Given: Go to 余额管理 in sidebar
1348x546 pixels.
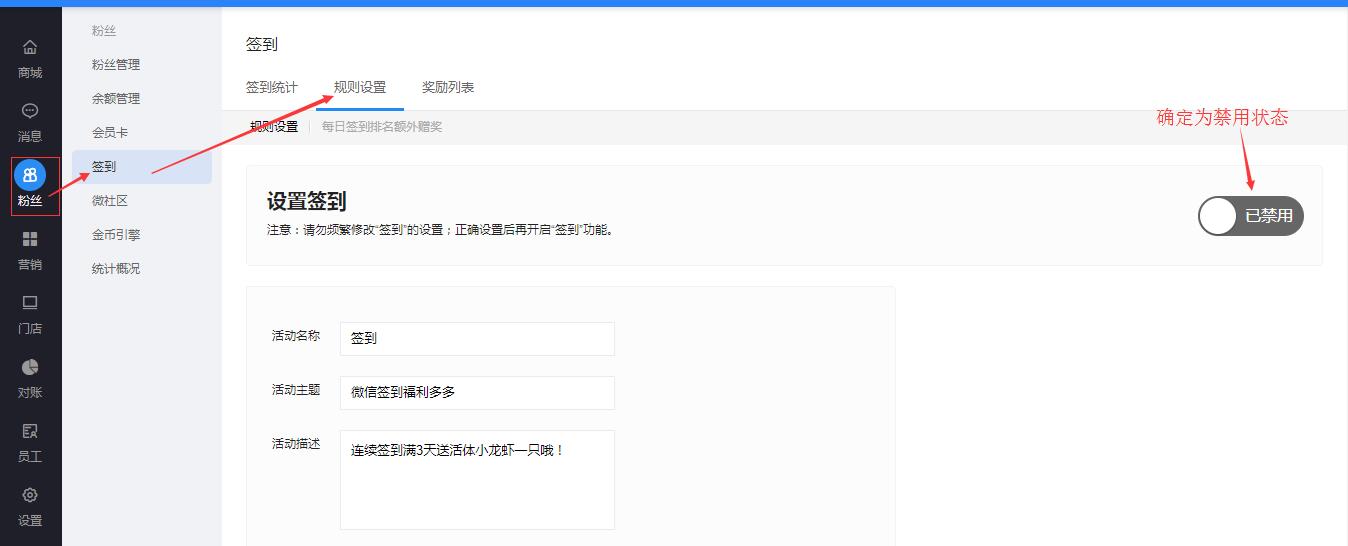Looking at the screenshot, I should pos(116,99).
